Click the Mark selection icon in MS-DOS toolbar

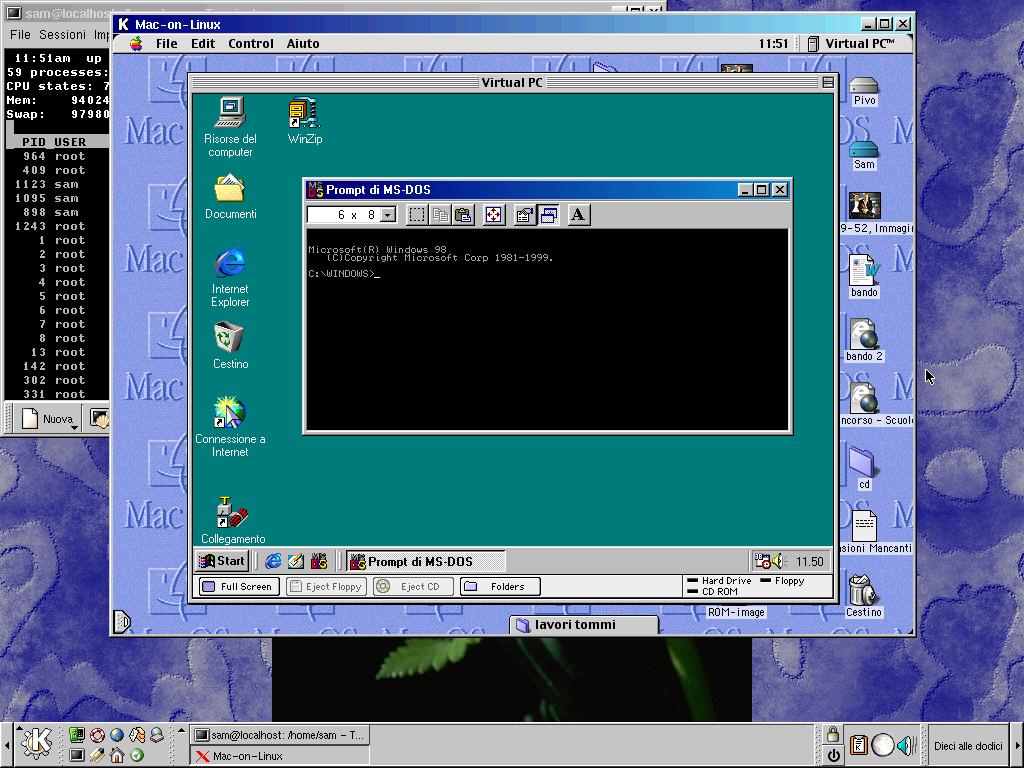417,215
